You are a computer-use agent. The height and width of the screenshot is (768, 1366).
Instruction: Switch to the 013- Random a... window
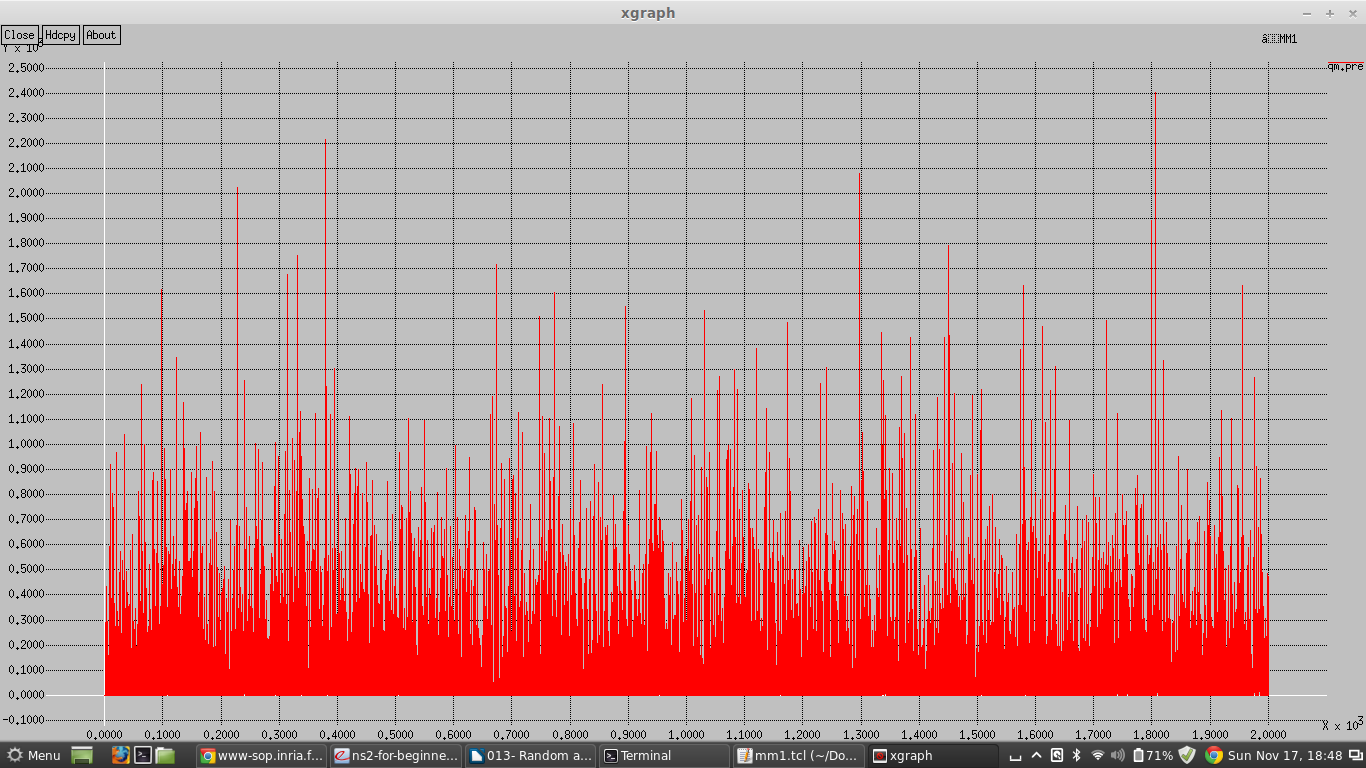(531, 756)
